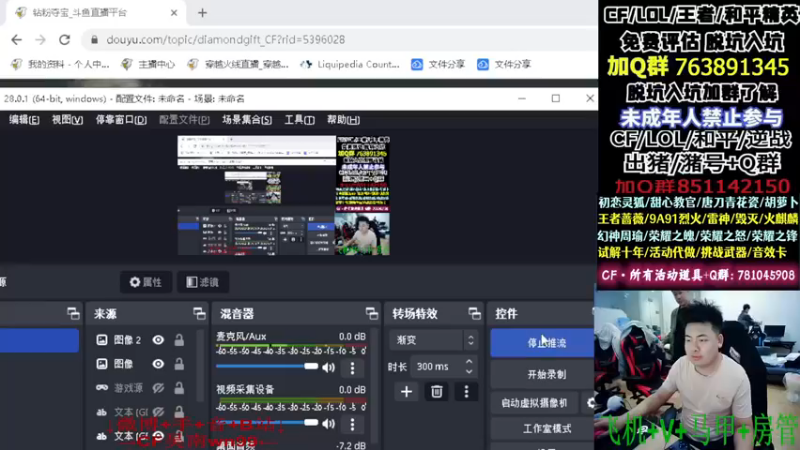Enable 工作室模式 studio mode

click(x=542, y=429)
